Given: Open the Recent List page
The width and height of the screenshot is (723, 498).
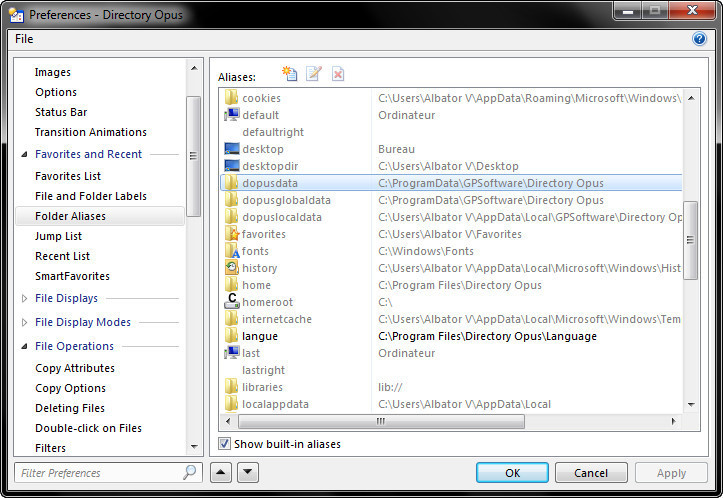Looking at the screenshot, I should (63, 256).
